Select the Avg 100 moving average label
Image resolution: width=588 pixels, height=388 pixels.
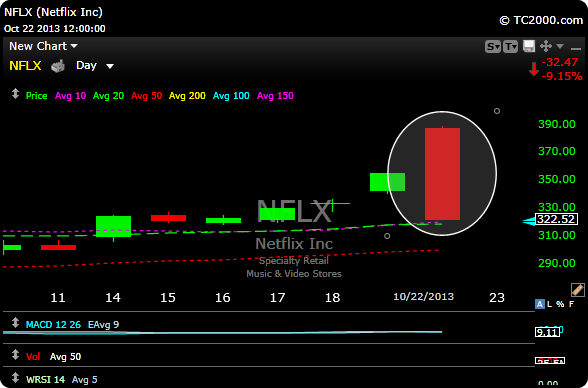pyautogui.click(x=231, y=96)
